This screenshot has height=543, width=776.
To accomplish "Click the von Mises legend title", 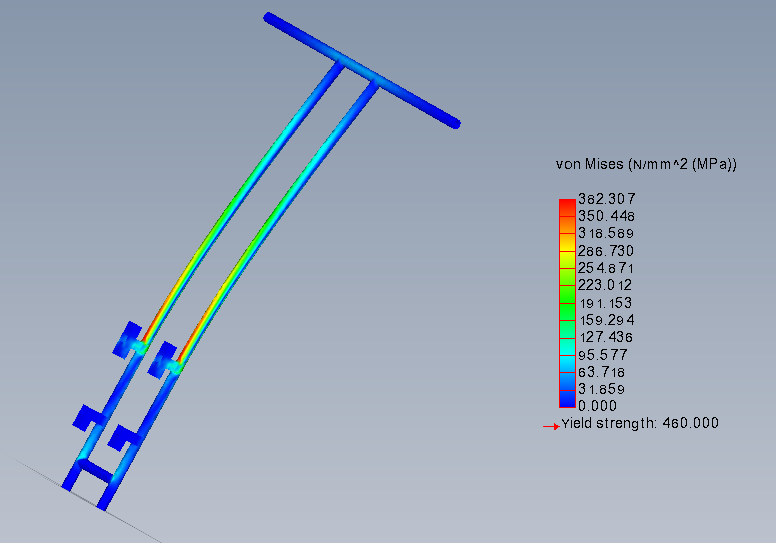I will (x=645, y=164).
